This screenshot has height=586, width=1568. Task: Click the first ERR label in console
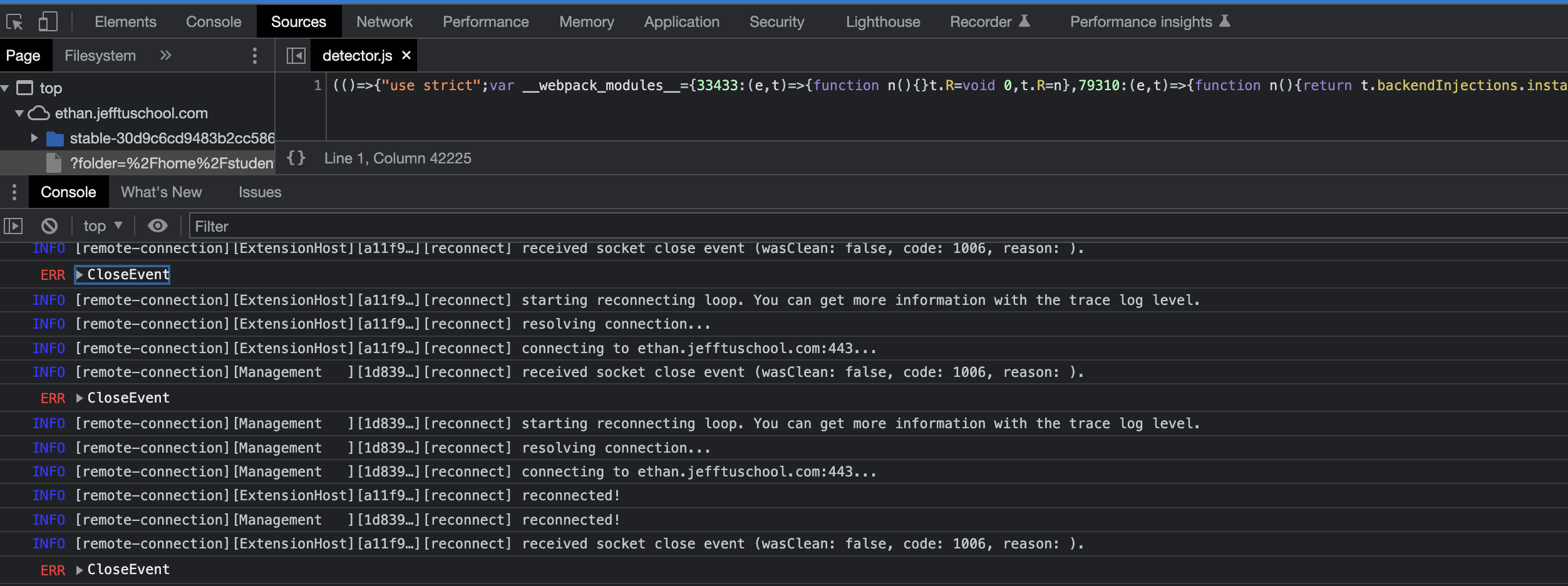(x=53, y=275)
